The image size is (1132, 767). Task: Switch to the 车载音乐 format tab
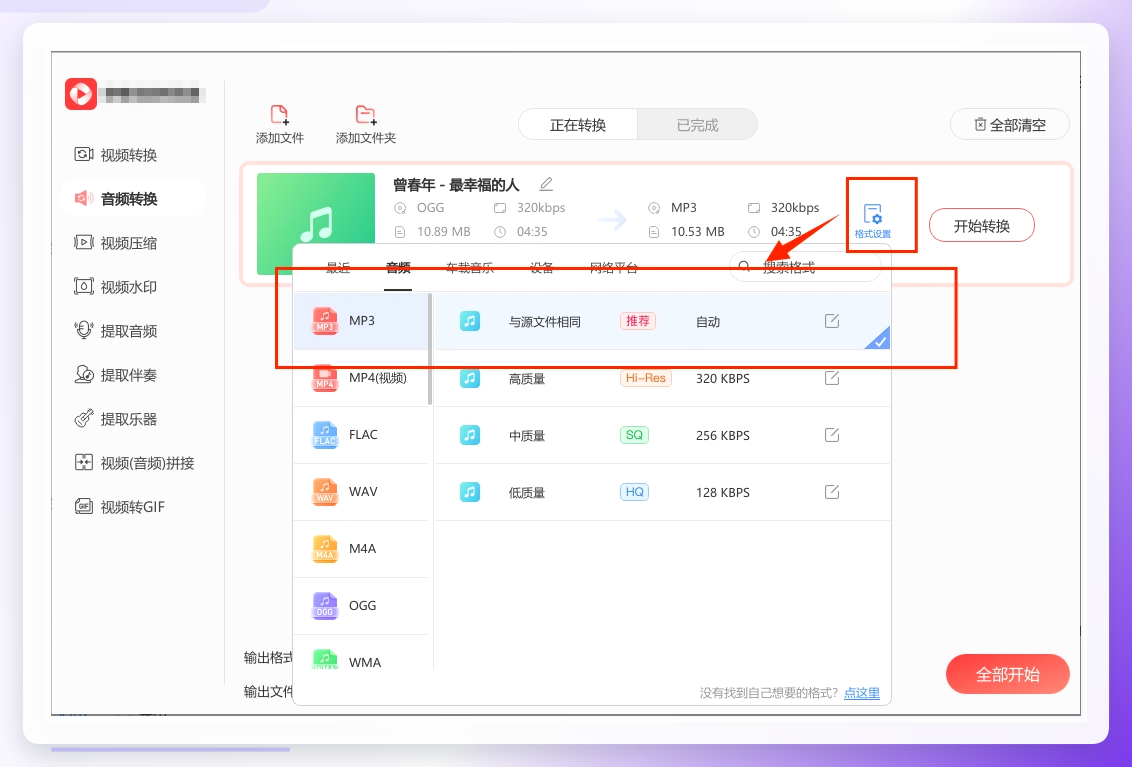(470, 268)
